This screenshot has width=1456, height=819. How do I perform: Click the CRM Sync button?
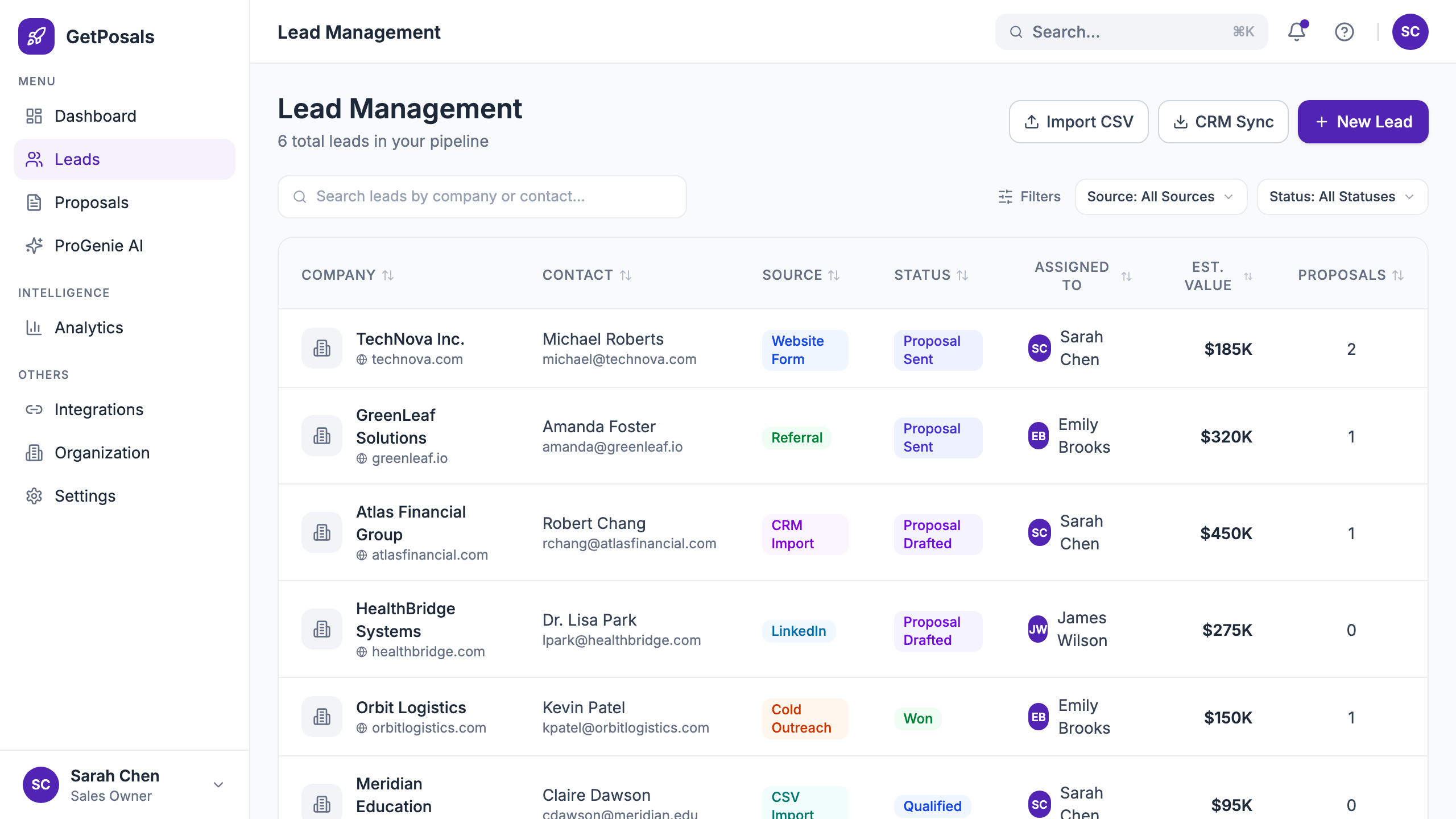tap(1223, 122)
